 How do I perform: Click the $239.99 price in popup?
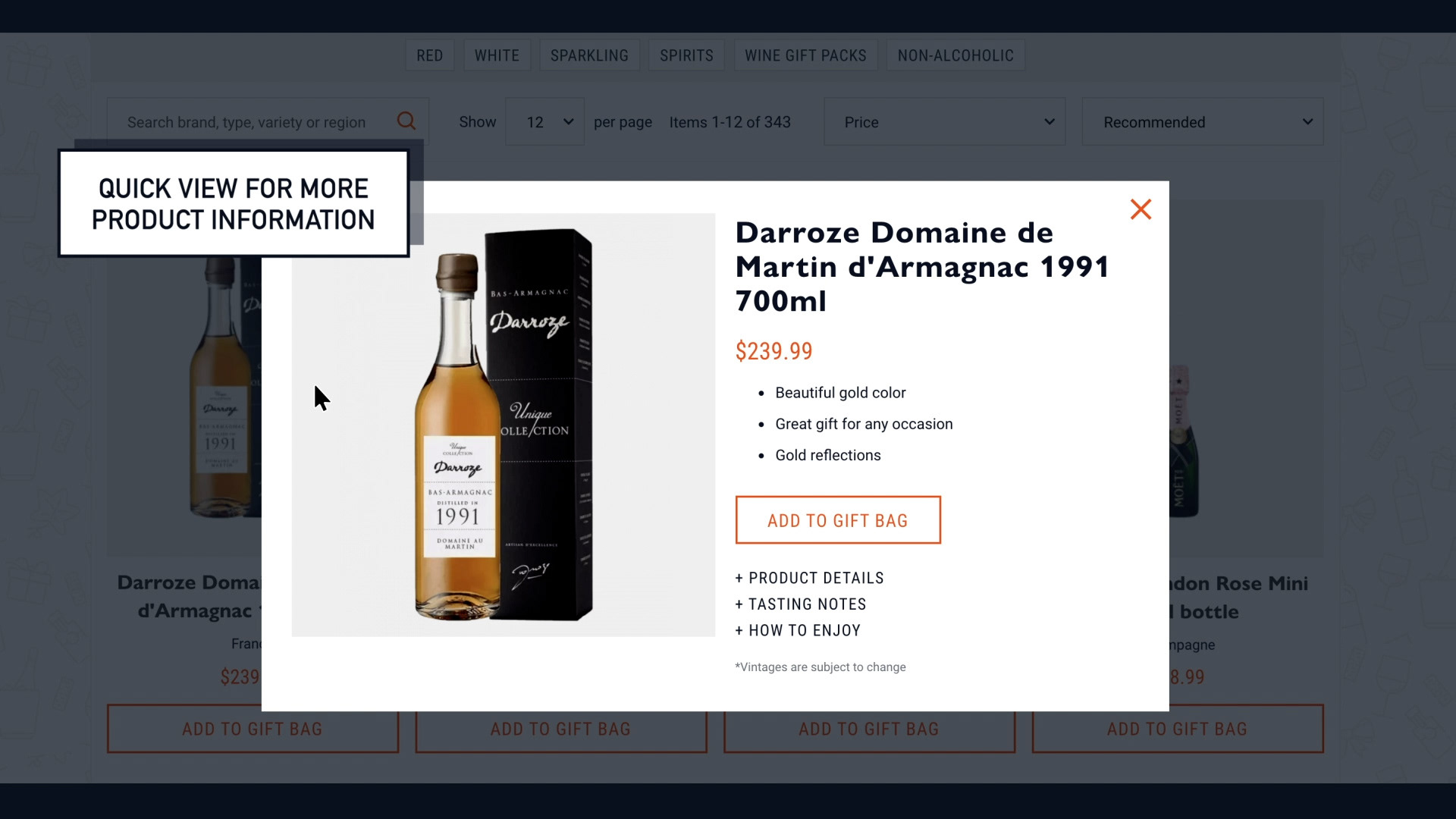click(773, 351)
